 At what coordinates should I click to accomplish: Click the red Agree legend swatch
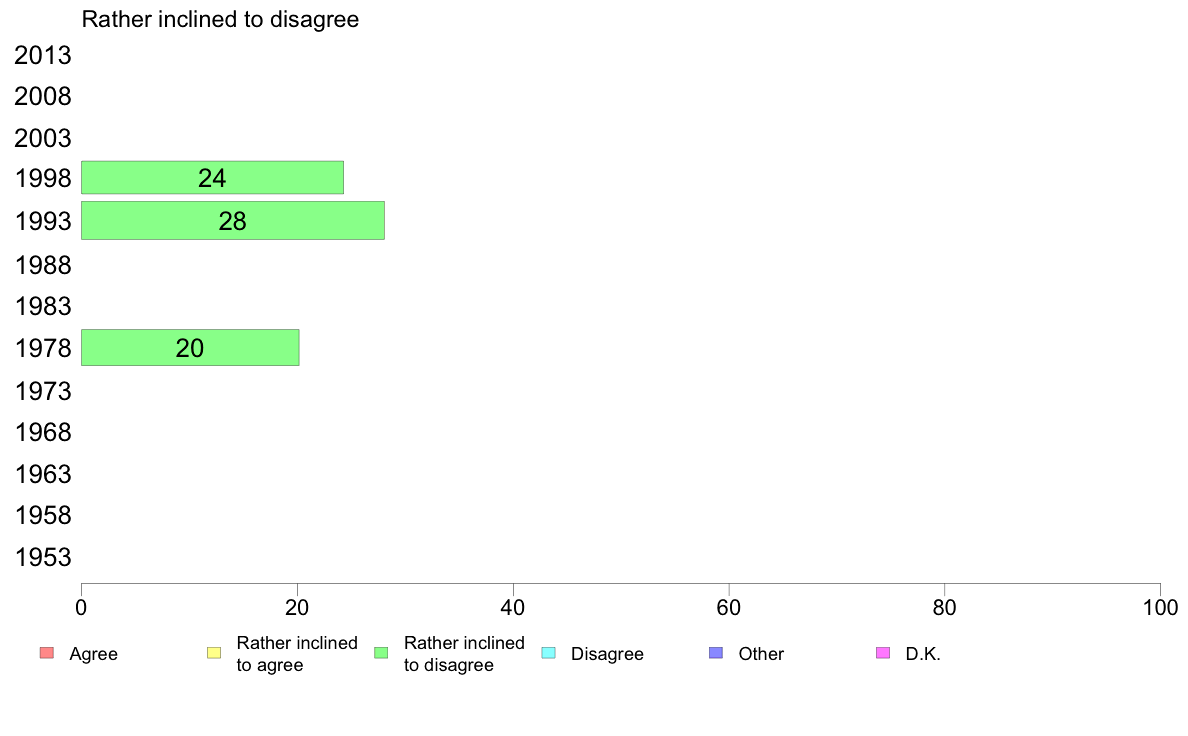[x=47, y=653]
